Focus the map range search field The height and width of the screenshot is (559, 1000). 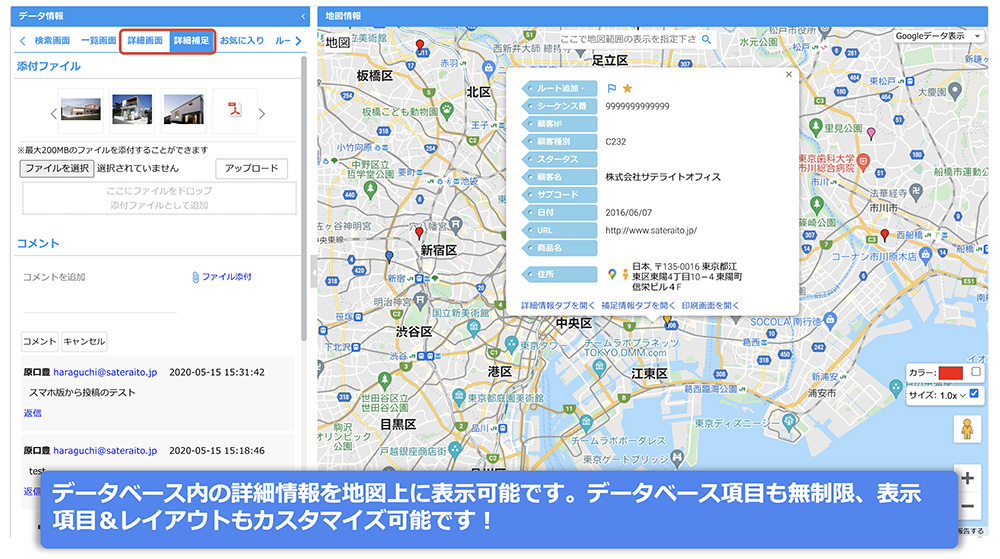point(628,40)
